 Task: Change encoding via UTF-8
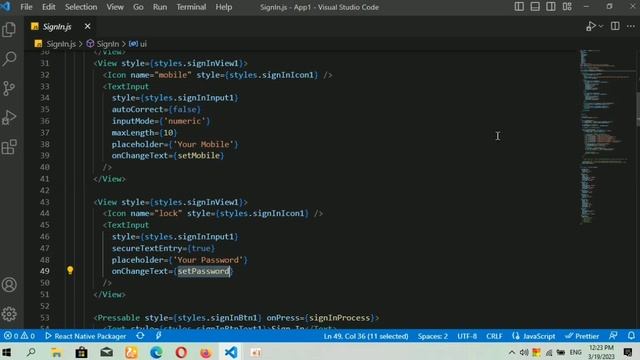tap(467, 336)
